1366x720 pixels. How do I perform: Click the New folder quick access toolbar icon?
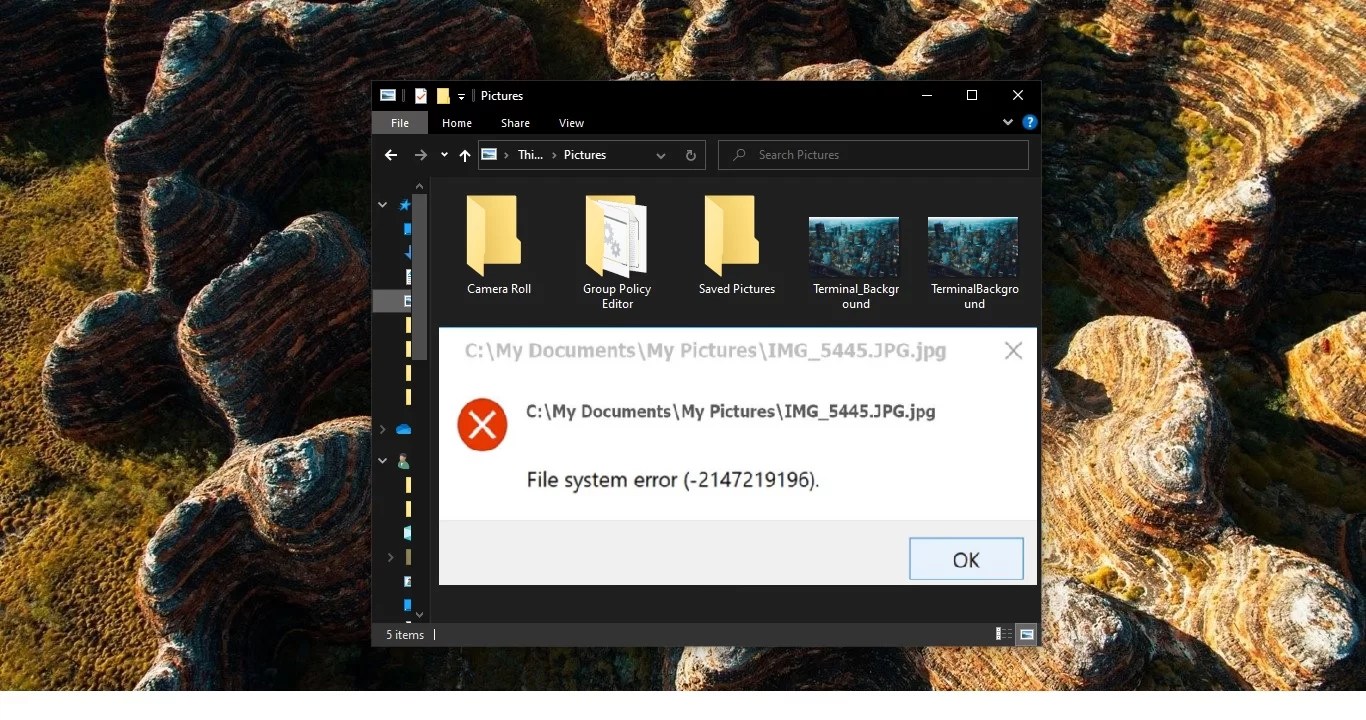443,95
